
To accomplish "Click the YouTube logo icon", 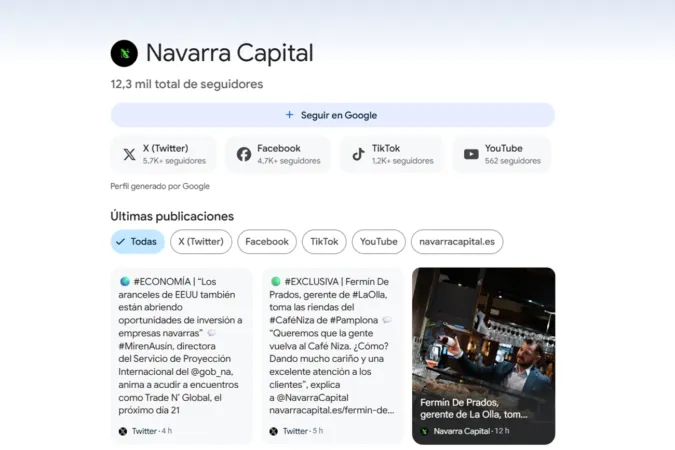I will point(471,154).
